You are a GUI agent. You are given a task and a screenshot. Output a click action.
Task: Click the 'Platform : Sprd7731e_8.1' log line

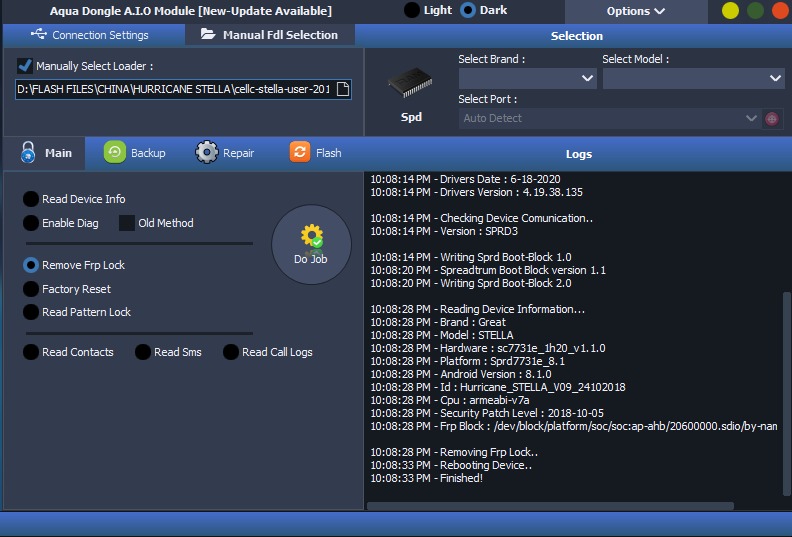click(468, 361)
